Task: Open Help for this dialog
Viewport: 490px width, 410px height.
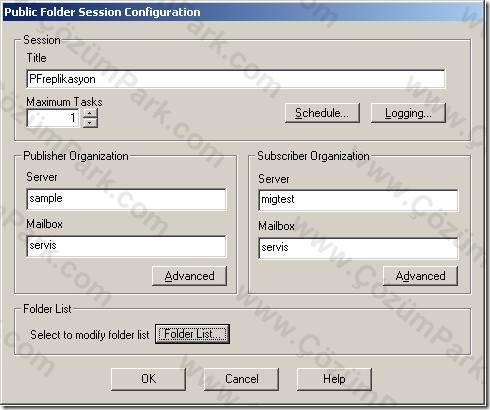Action: click(x=334, y=379)
